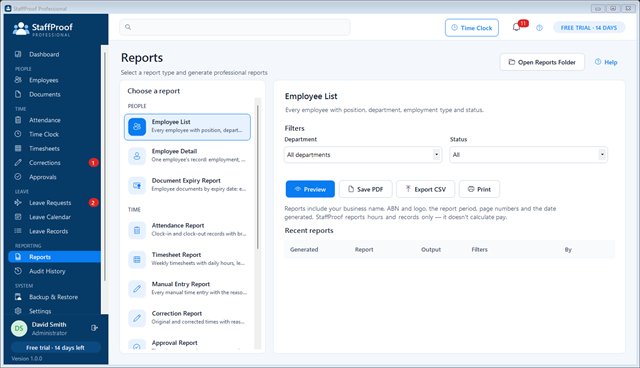Click the Attendance Report clipboard icon
The width and height of the screenshot is (640, 368).
(137, 230)
